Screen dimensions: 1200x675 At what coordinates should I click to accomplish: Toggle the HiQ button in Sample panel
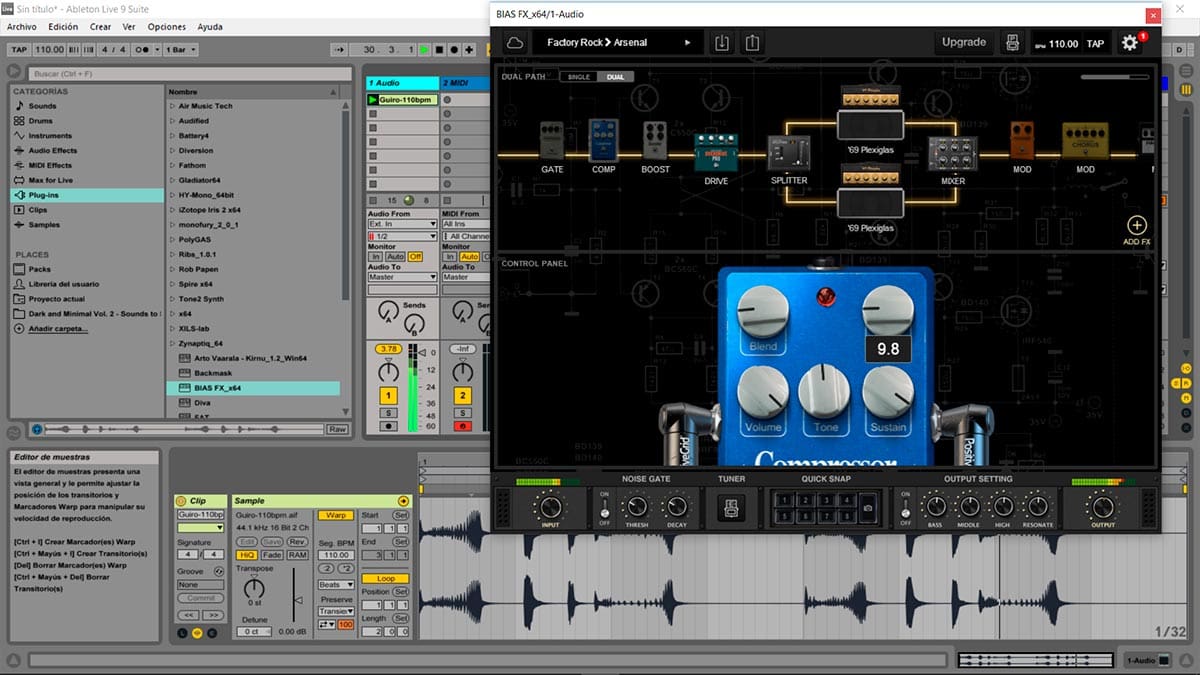[246, 555]
